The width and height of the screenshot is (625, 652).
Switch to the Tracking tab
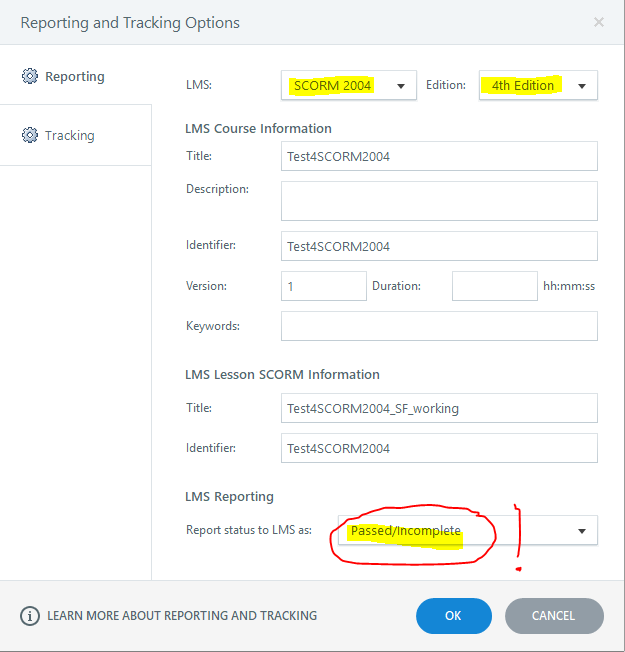[69, 136]
